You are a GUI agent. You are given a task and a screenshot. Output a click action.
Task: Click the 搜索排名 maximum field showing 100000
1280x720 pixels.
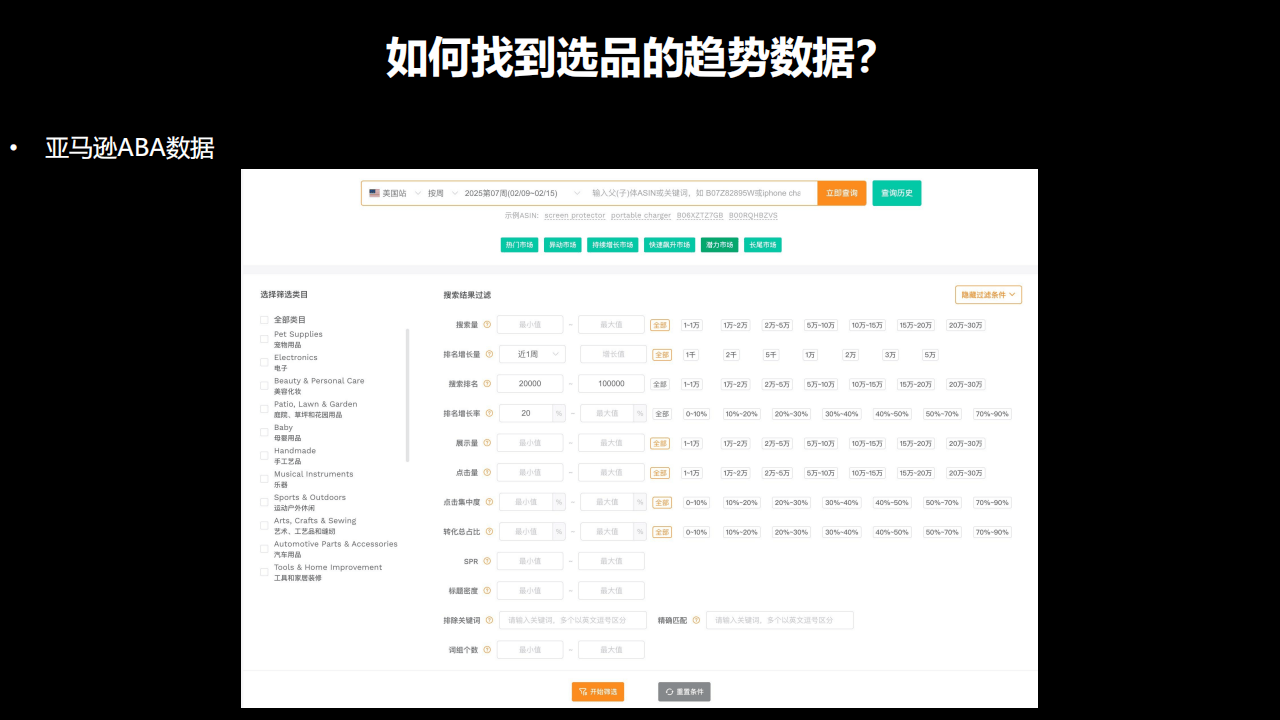(x=611, y=384)
